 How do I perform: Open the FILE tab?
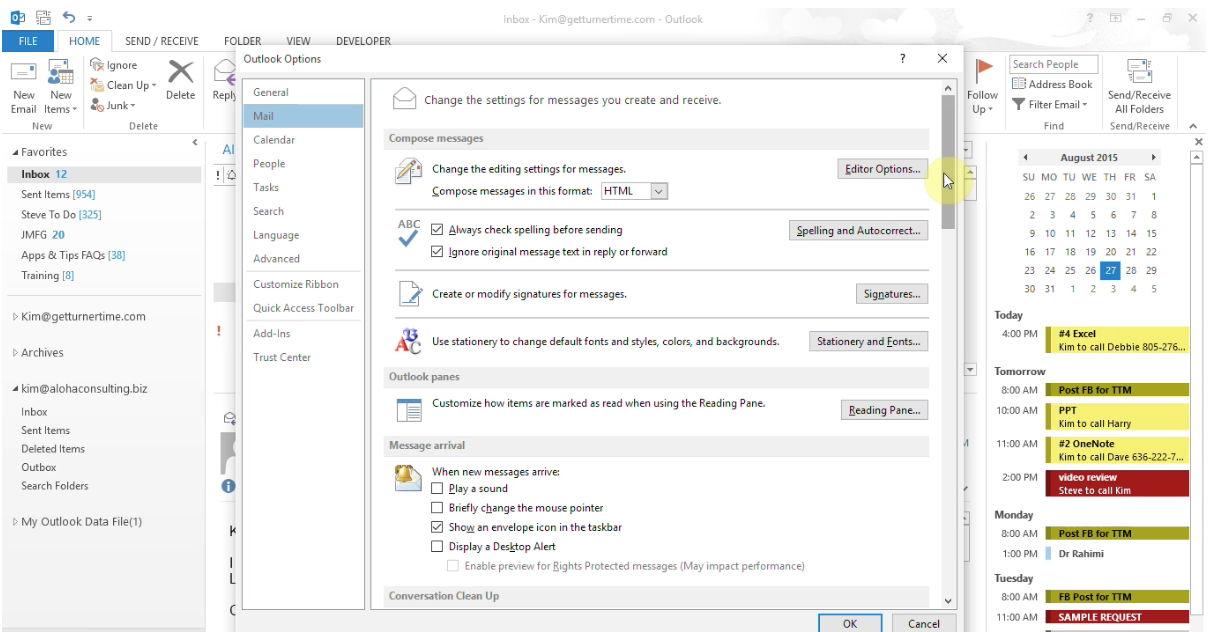click(x=28, y=41)
